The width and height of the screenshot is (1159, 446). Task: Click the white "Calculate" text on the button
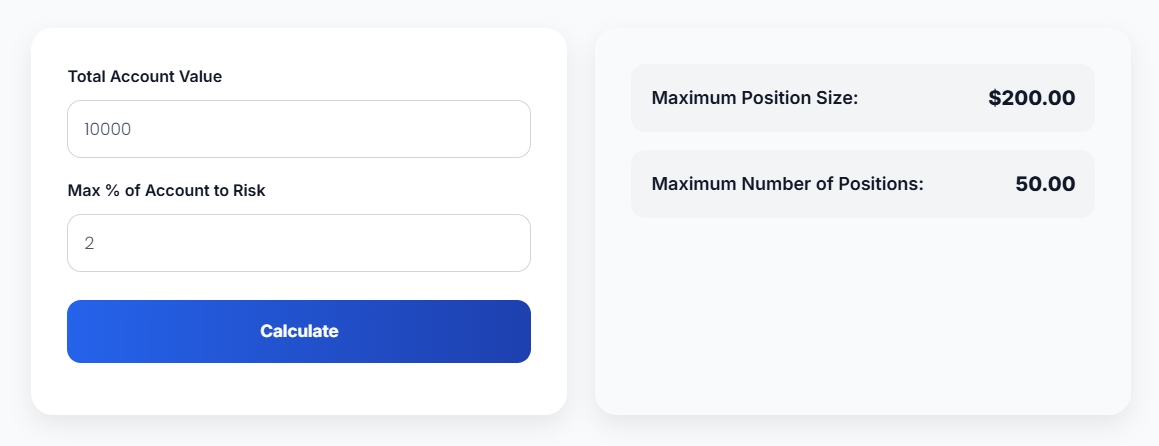point(299,331)
